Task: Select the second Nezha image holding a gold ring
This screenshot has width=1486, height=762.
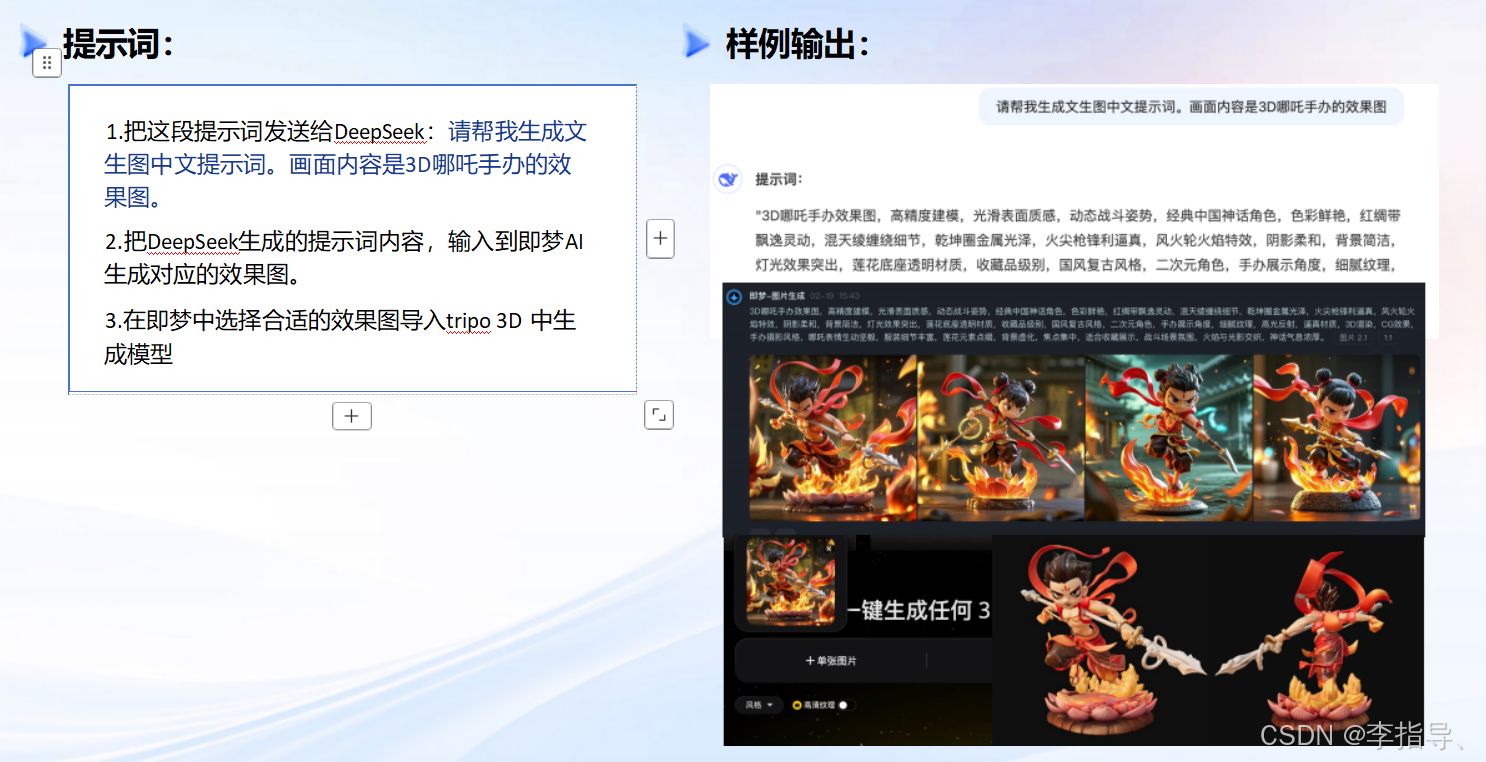Action: 1001,437
